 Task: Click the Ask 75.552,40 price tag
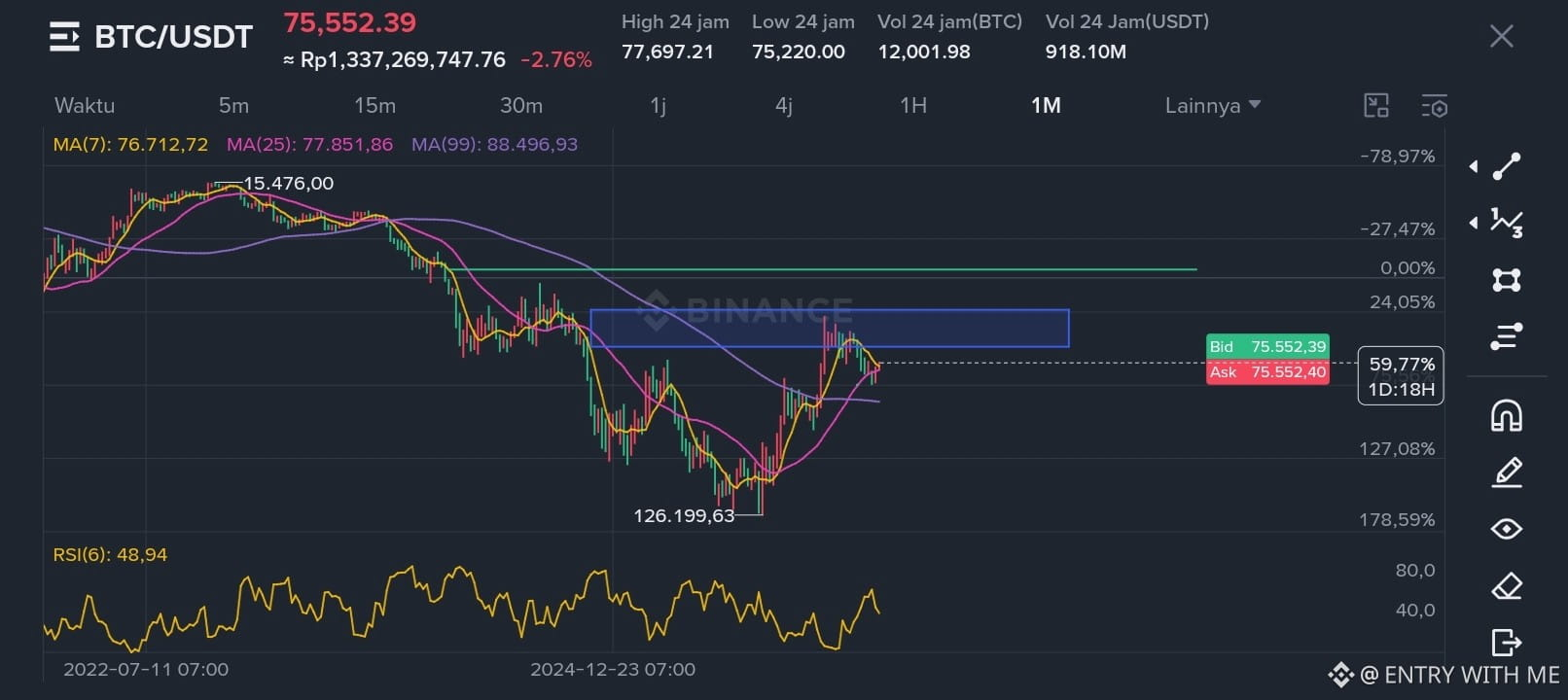coord(1267,372)
